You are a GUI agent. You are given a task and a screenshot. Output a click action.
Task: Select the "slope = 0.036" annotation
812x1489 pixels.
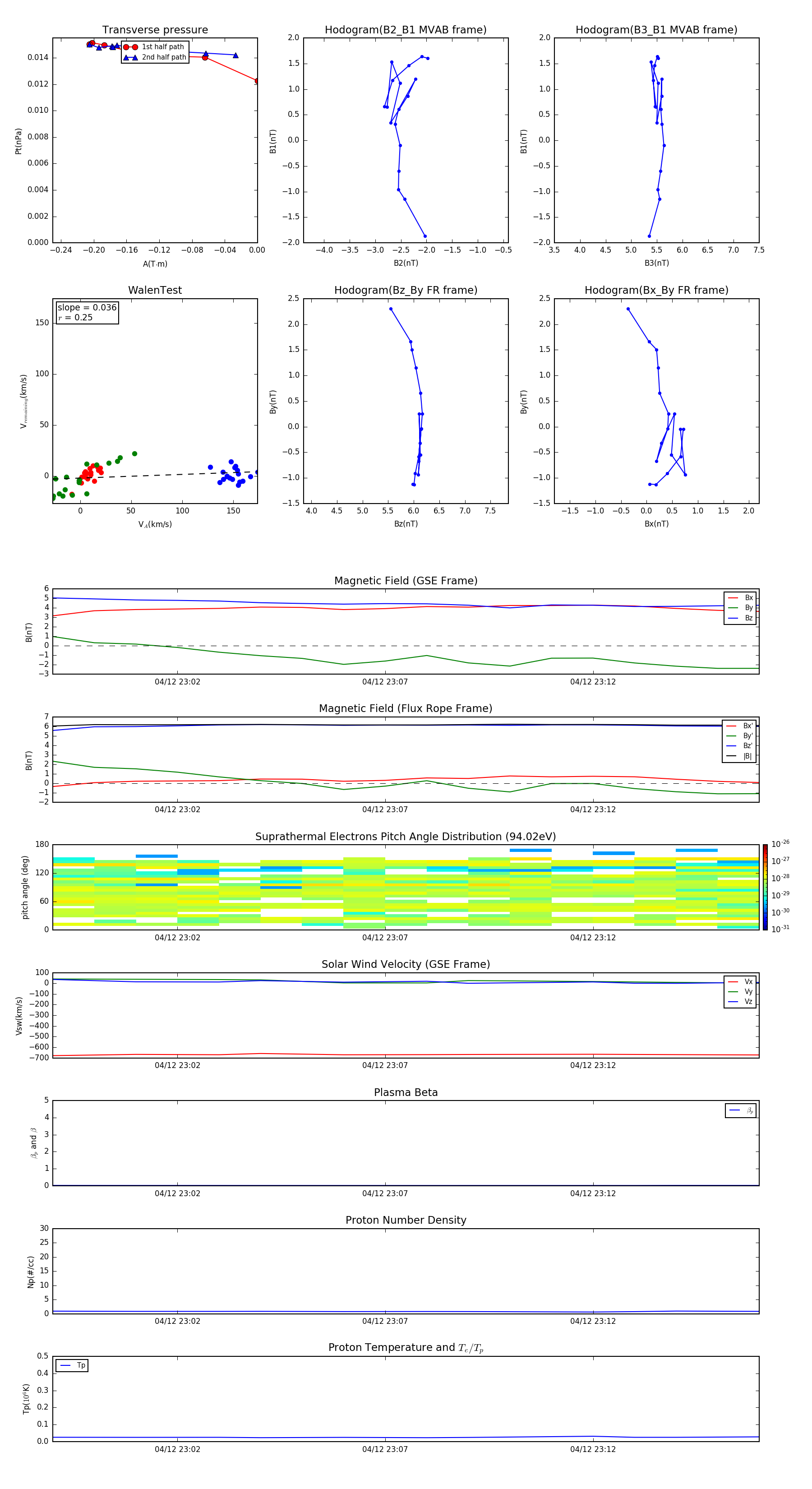[87, 308]
